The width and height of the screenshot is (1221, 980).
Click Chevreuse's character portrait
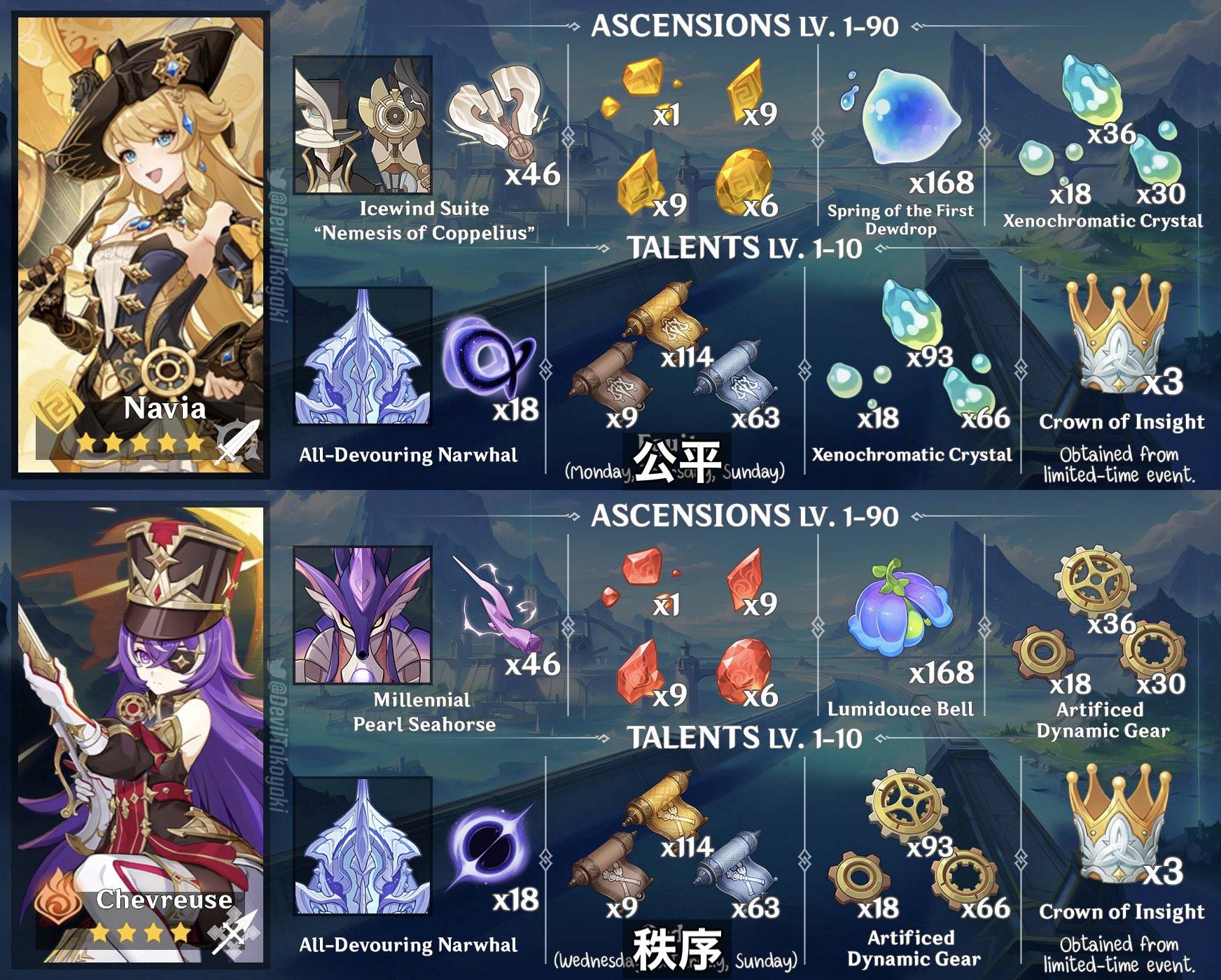[141, 735]
